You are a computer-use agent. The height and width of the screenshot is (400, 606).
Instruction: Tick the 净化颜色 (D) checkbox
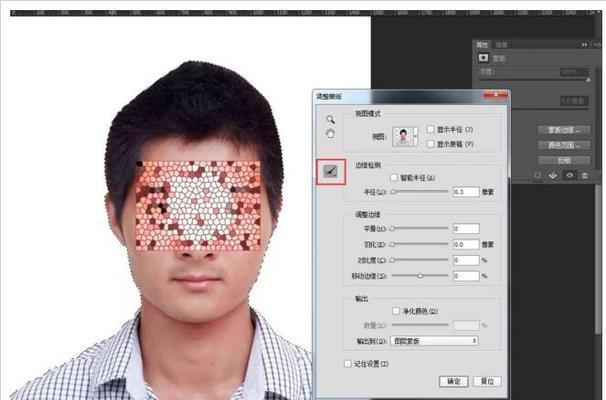click(x=396, y=311)
